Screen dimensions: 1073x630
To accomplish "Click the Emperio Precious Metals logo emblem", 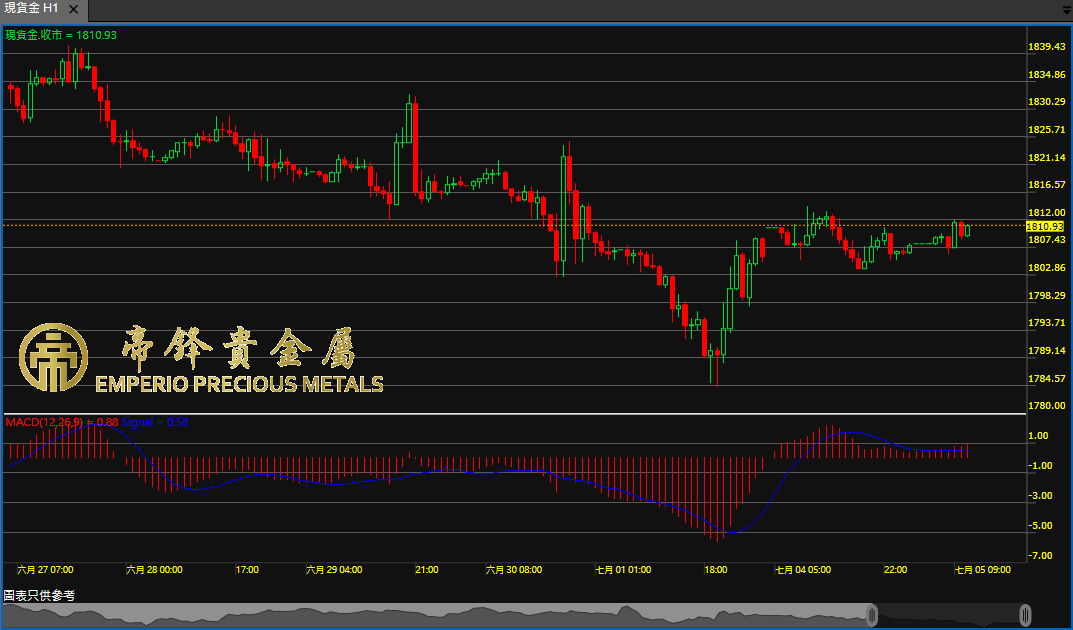I will click(53, 357).
